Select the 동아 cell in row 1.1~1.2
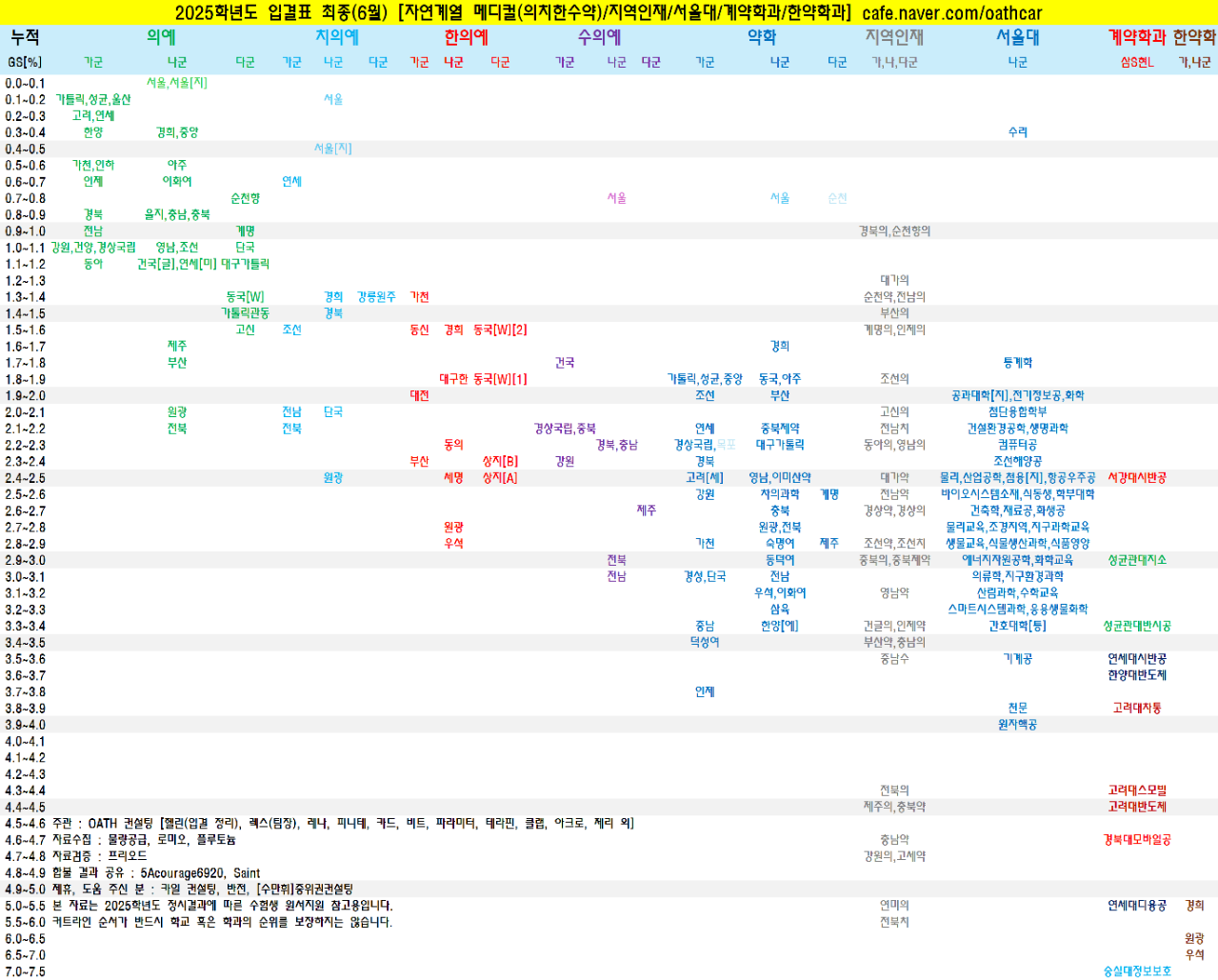 93,264
